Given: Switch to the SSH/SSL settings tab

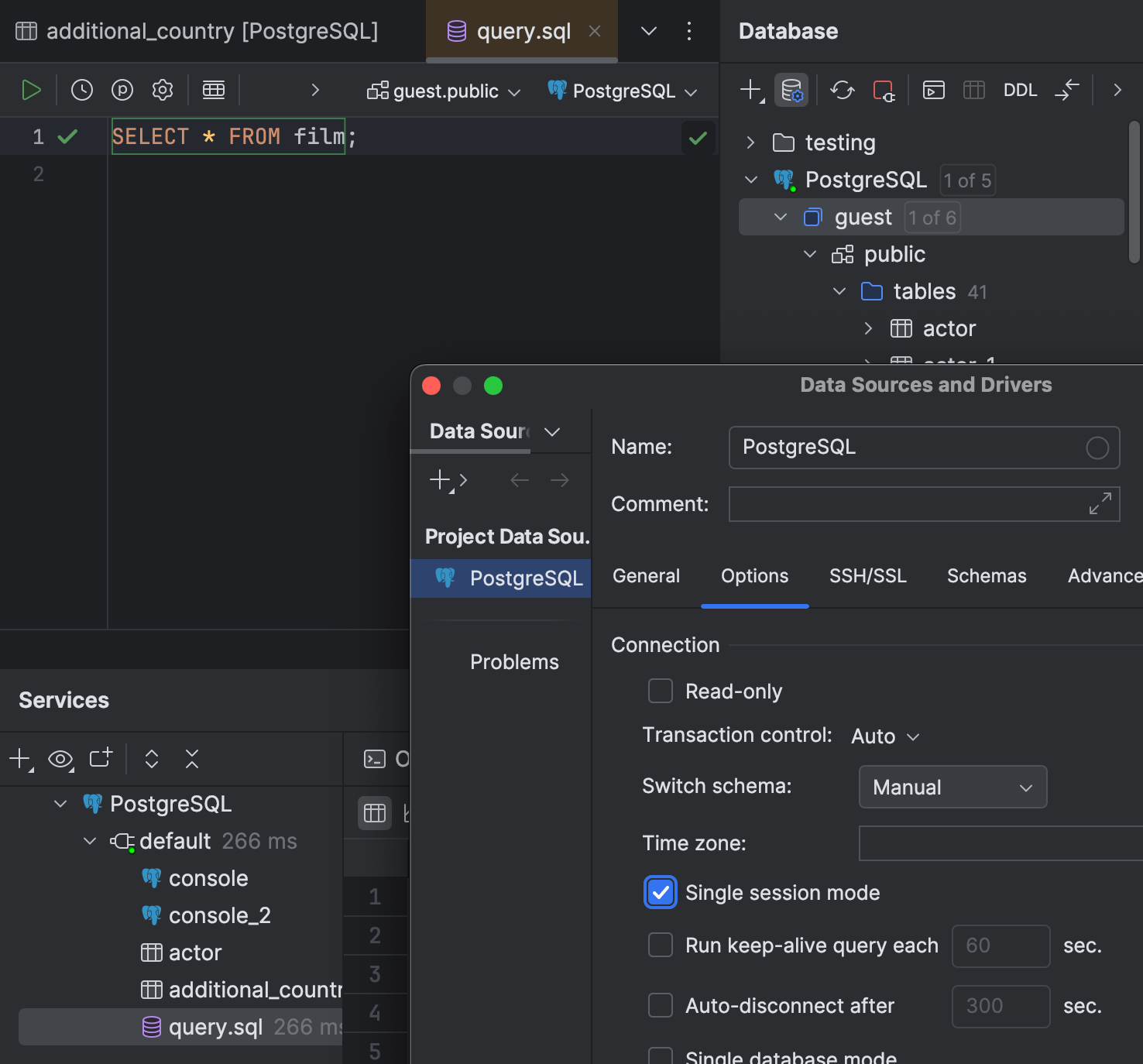Looking at the screenshot, I should coord(867,575).
